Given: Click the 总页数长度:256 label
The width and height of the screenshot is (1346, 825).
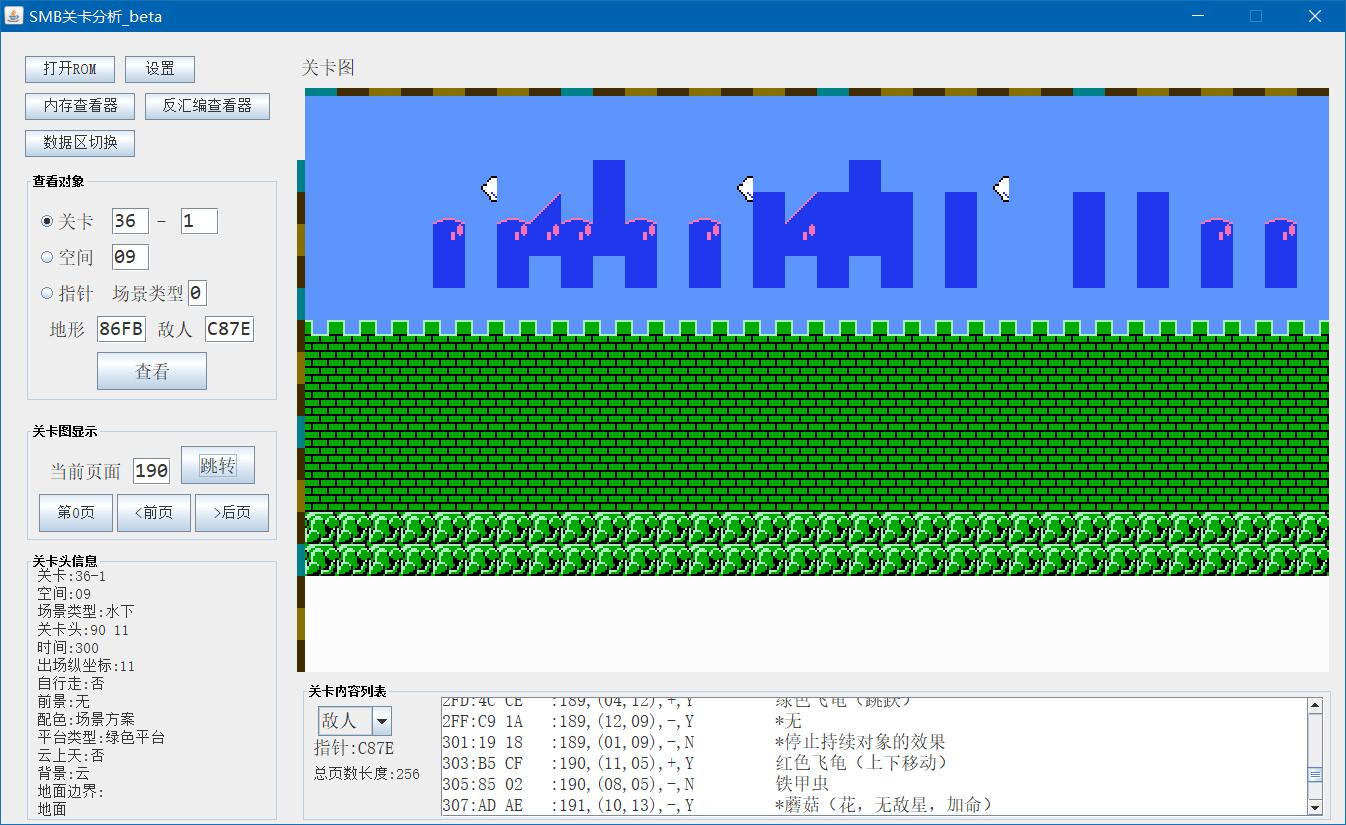Looking at the screenshot, I should click(367, 773).
